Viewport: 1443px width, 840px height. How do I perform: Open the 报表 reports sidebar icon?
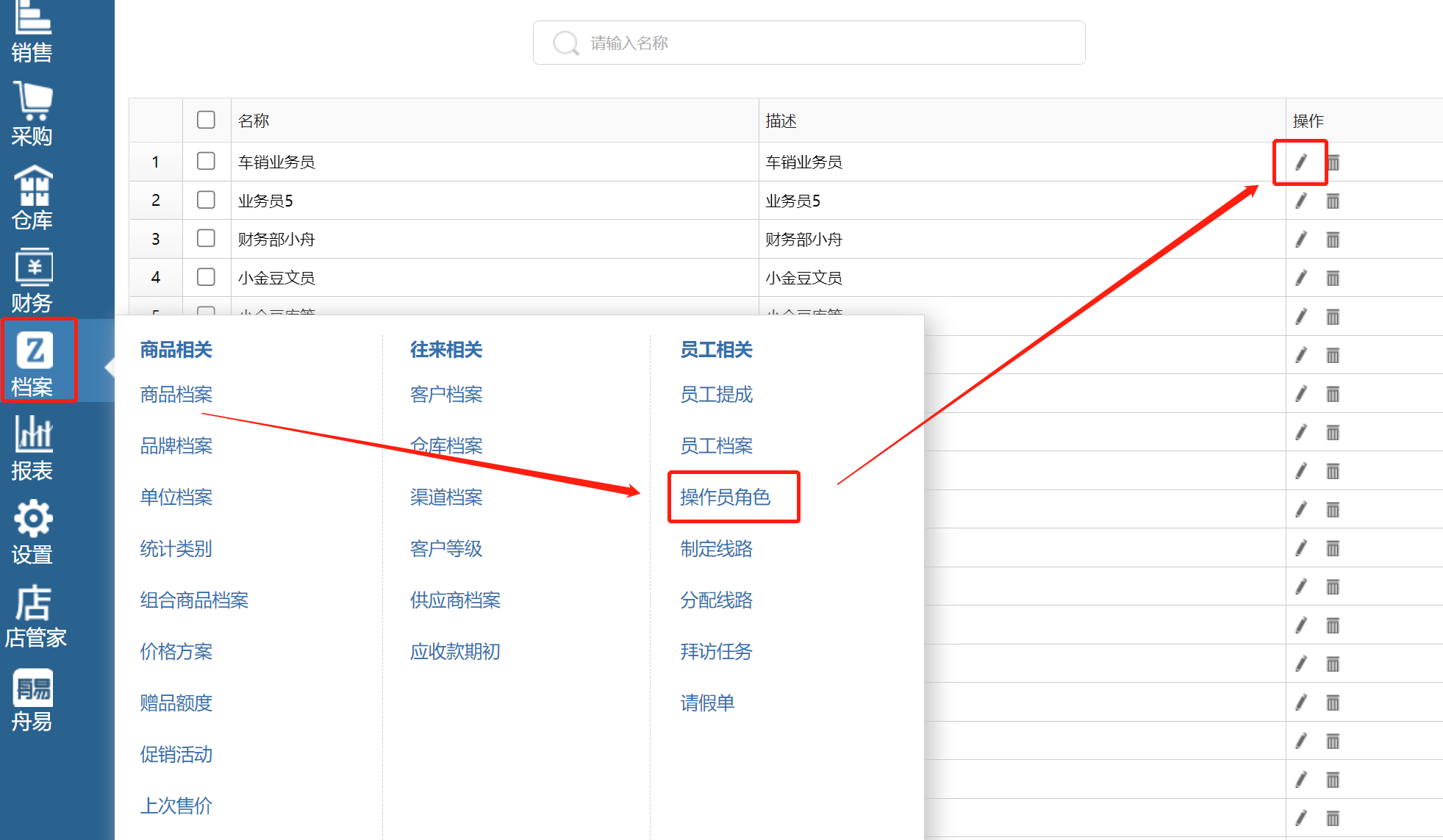[32, 448]
